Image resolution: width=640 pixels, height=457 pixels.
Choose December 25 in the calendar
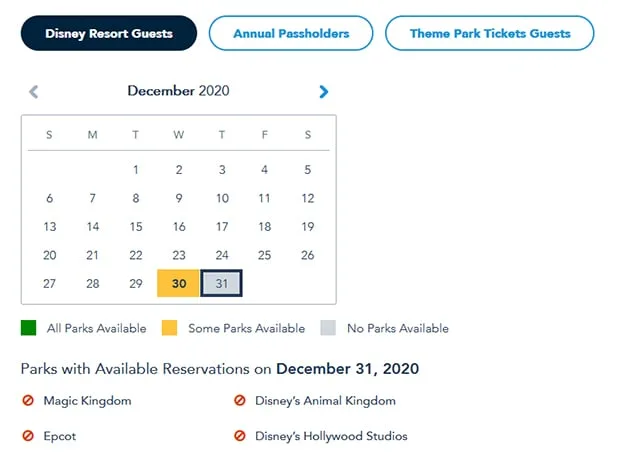click(x=264, y=255)
